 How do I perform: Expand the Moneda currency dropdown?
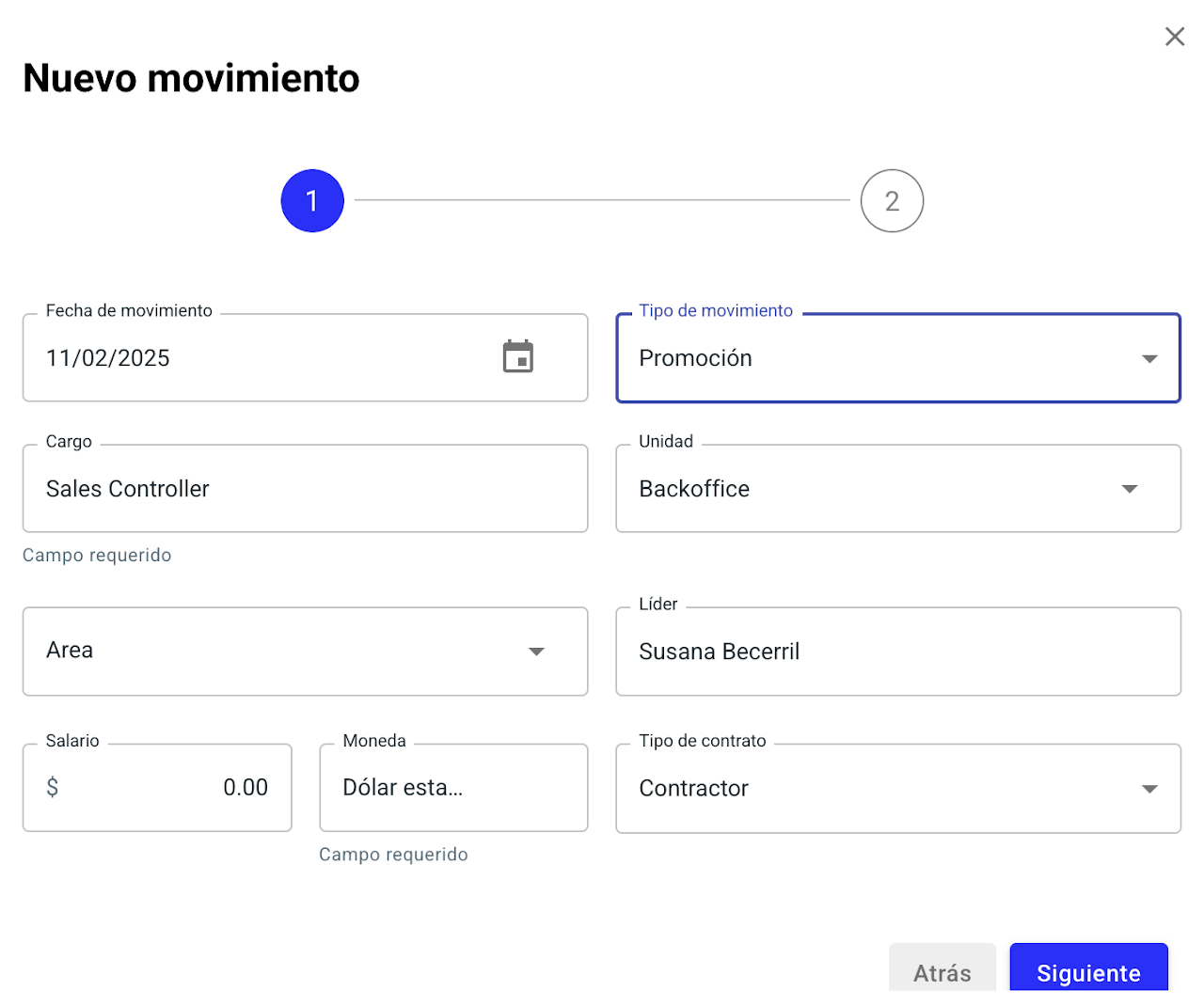pos(452,788)
